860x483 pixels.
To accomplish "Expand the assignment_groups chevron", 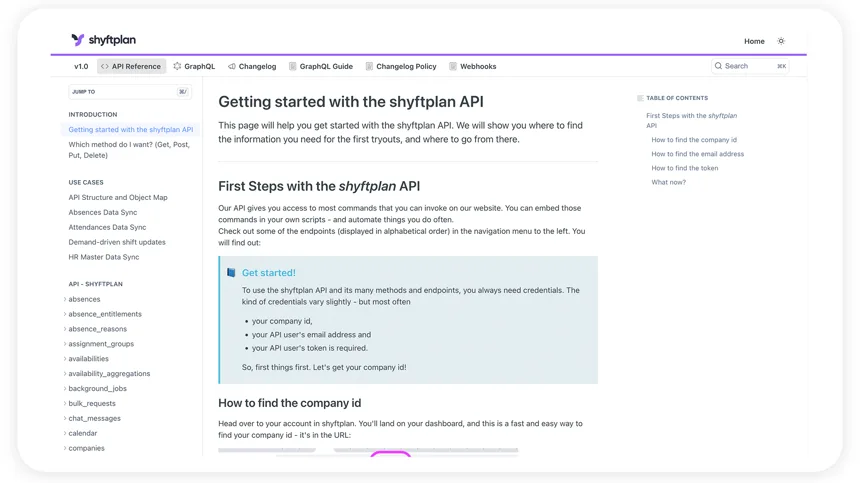I will tap(65, 344).
